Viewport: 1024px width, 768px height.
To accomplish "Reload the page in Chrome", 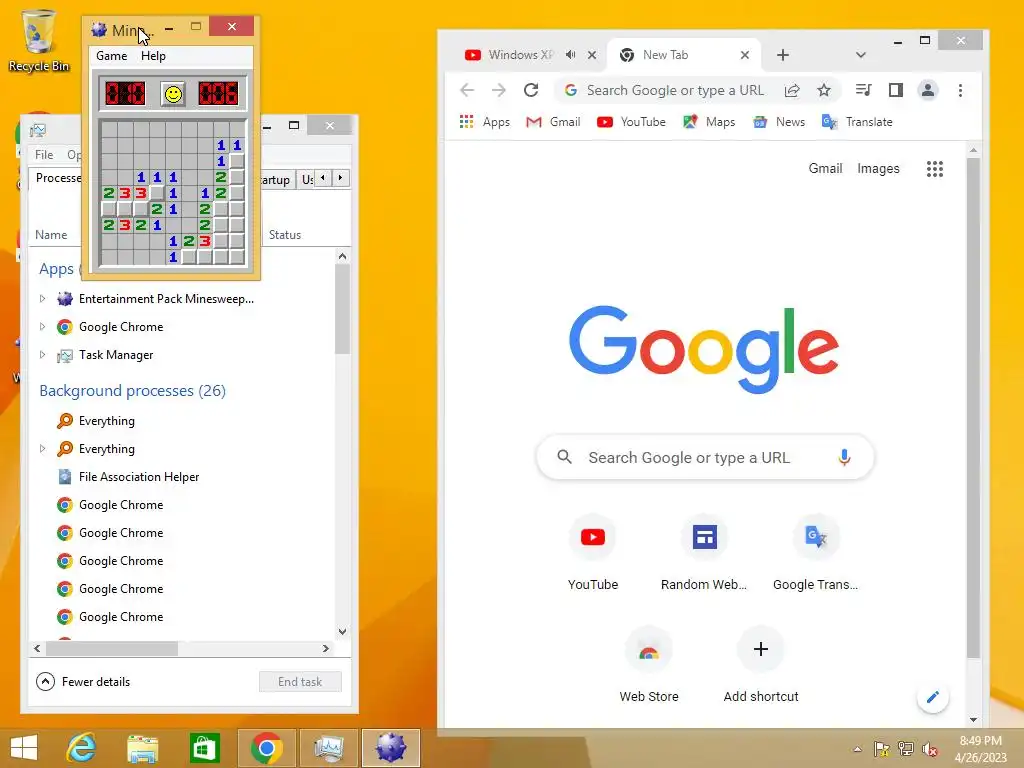I will click(x=531, y=90).
